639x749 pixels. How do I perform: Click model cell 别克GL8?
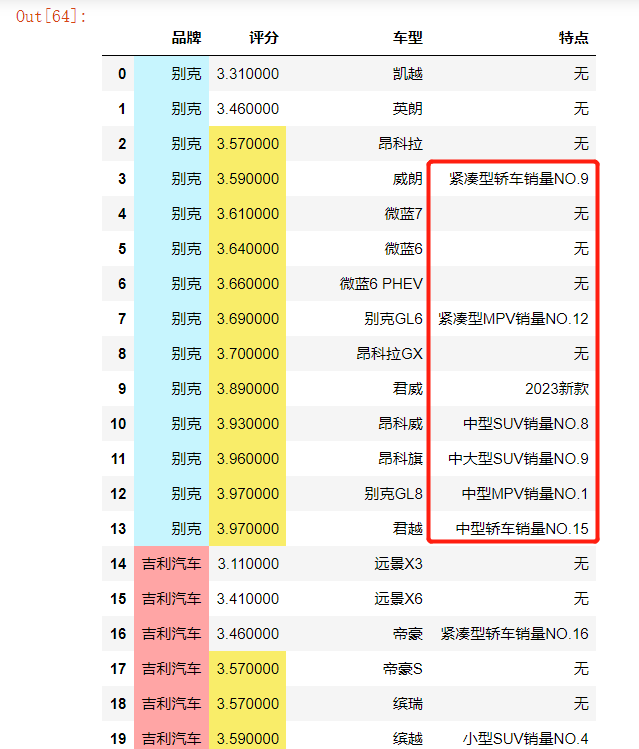click(x=394, y=493)
